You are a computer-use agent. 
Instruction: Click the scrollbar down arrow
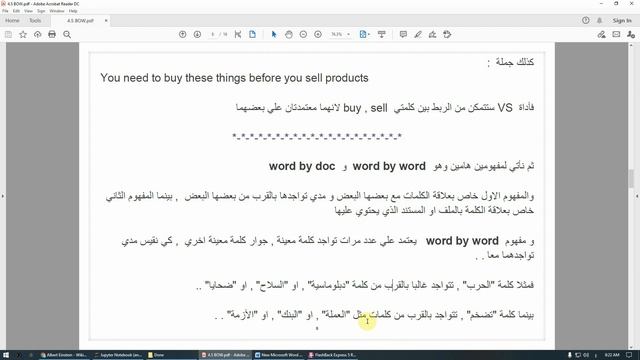(x=631, y=347)
